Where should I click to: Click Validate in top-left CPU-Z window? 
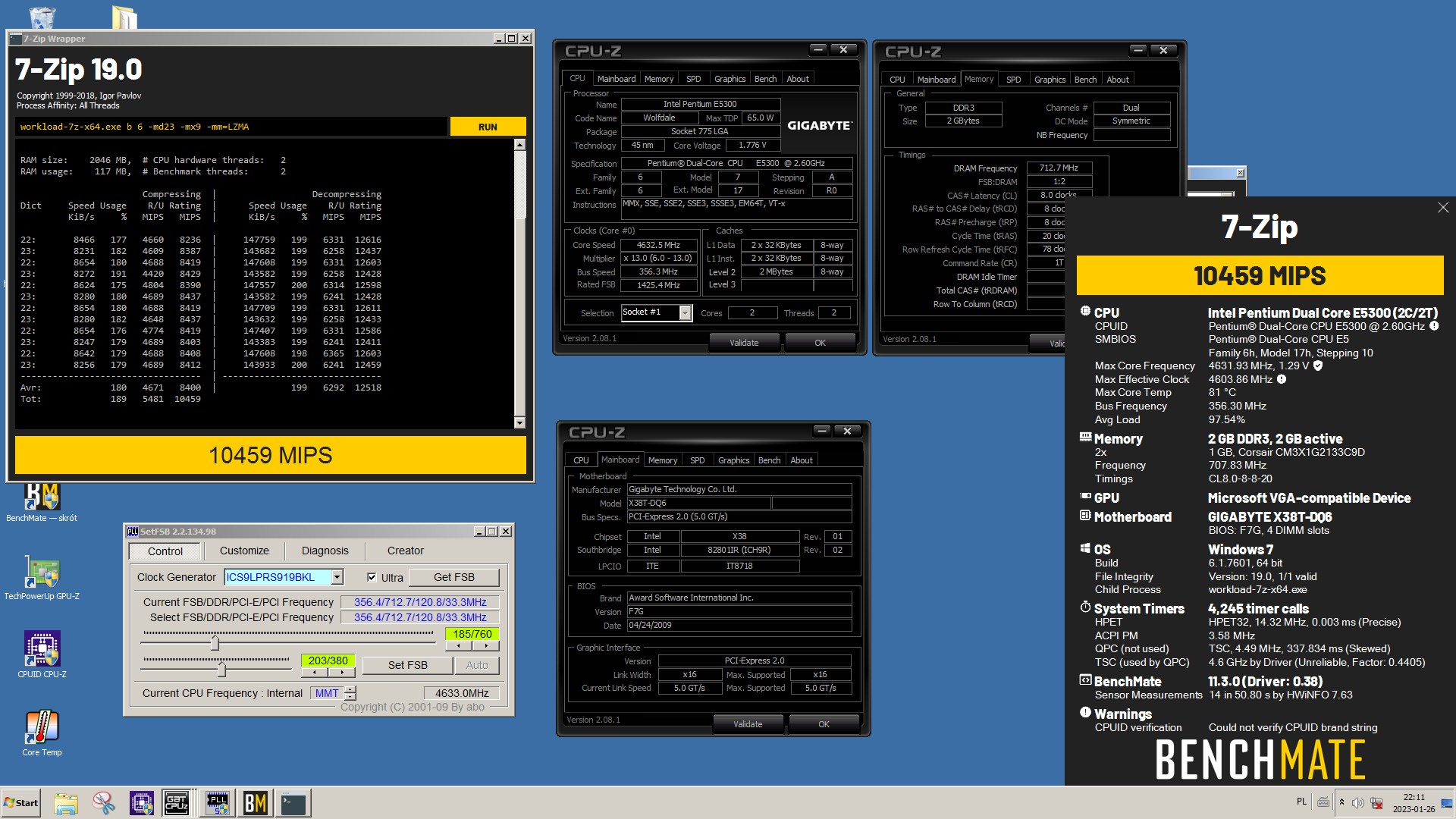click(x=744, y=343)
